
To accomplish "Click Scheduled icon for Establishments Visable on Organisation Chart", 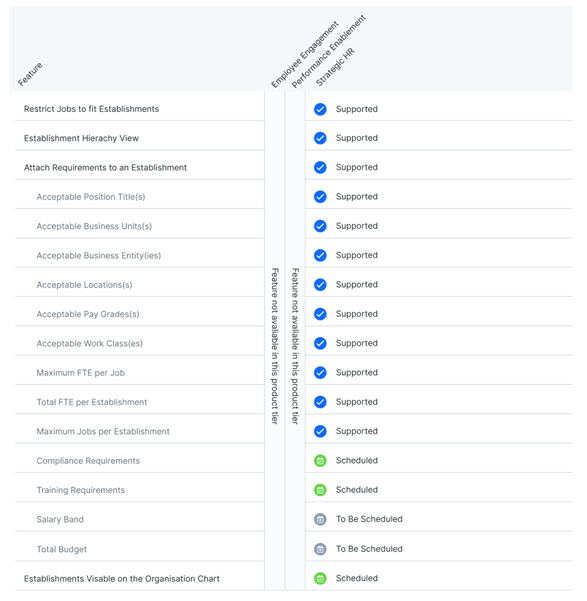I will (320, 578).
